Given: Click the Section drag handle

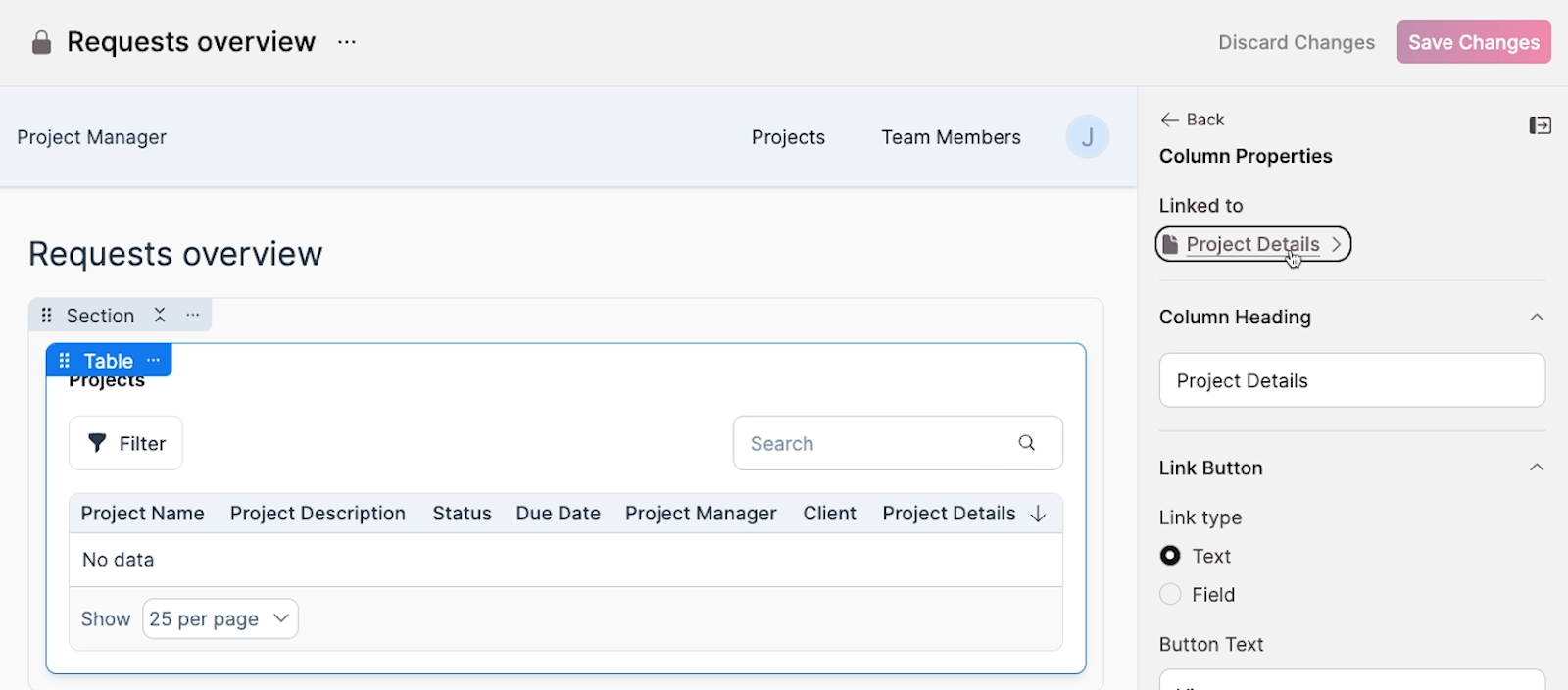Looking at the screenshot, I should click(46, 316).
